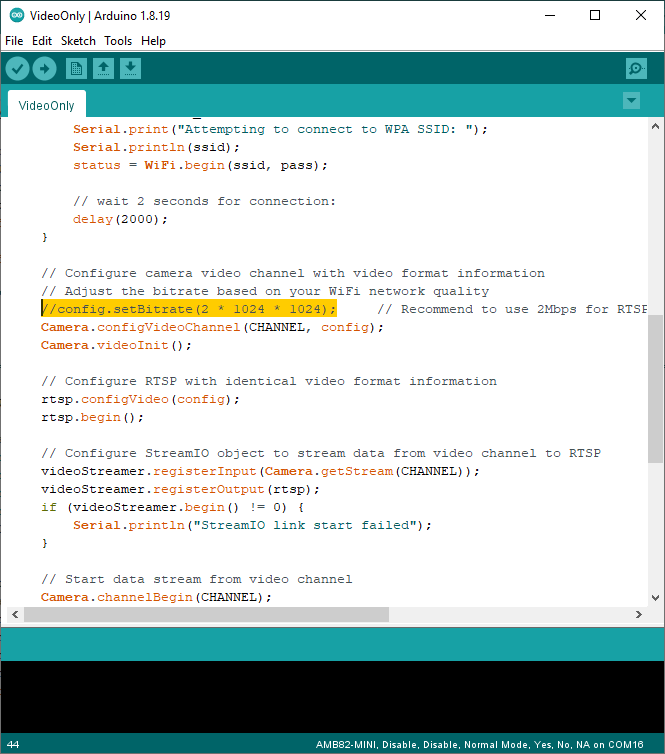Open the Sketch menu
Screen dimensions: 665x754
point(78,41)
